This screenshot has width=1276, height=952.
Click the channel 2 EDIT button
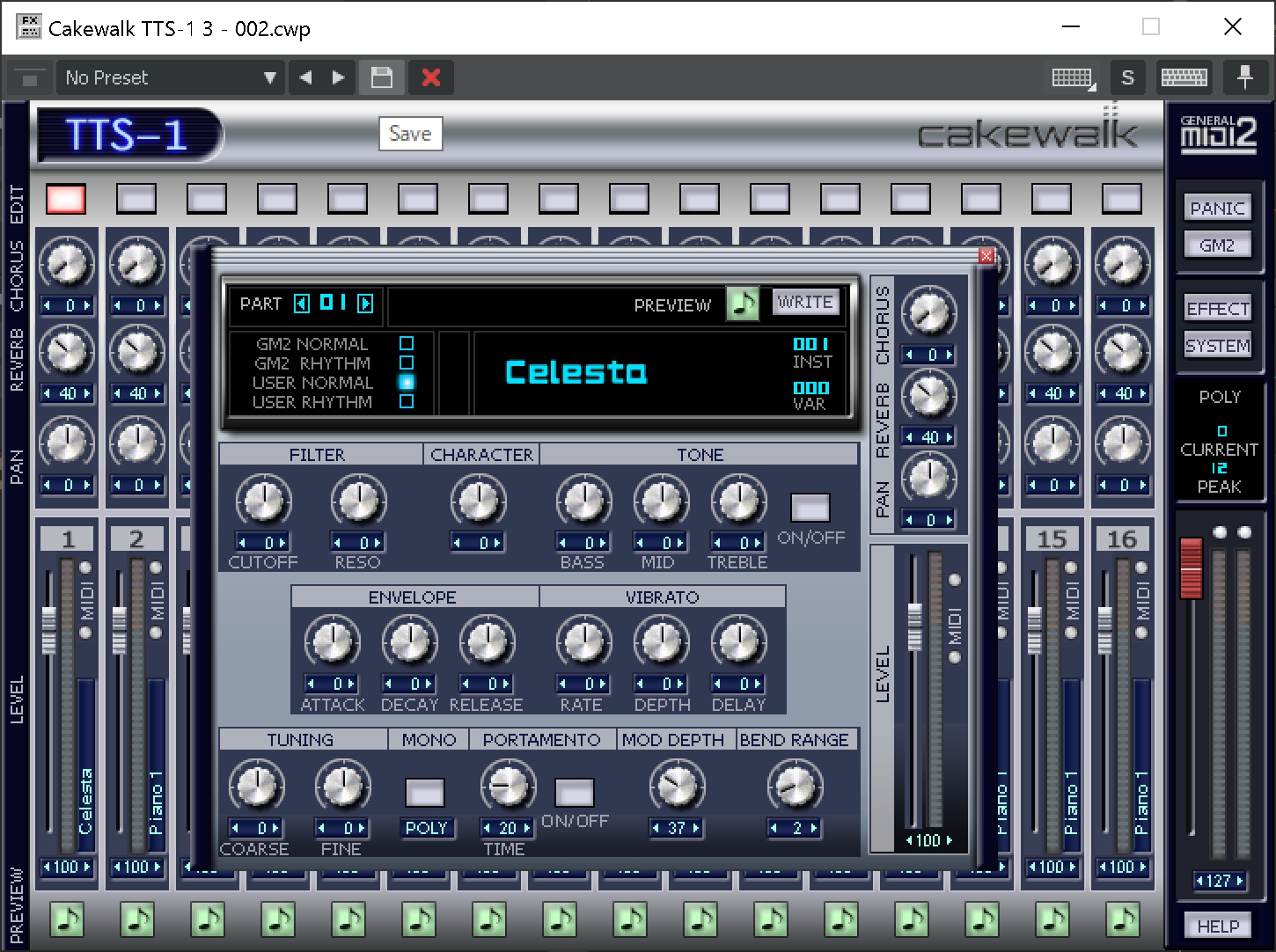point(136,199)
